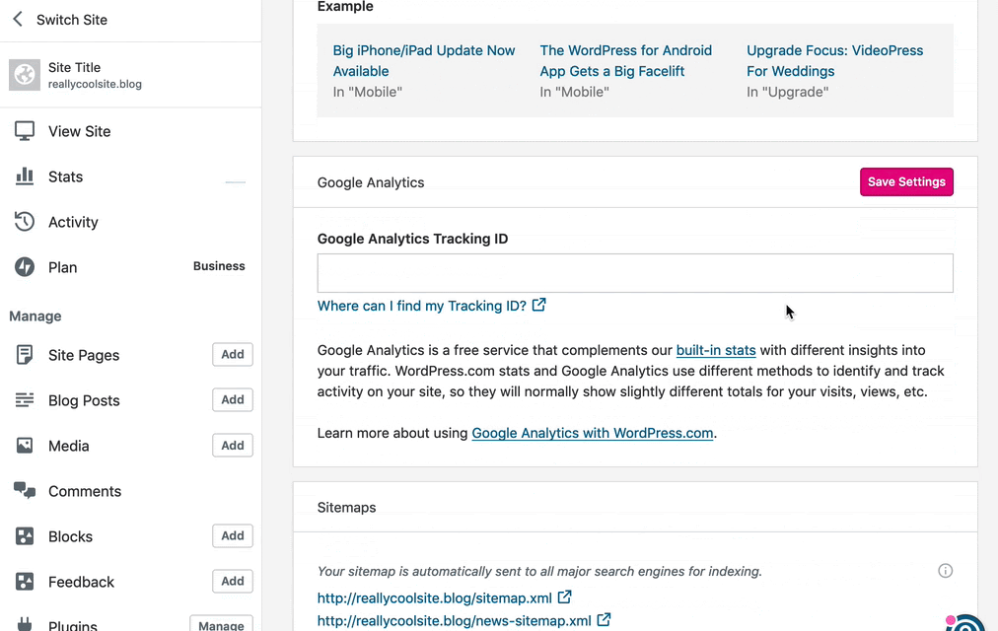Screen dimensions: 998x631
Task: Focus the Google Analytics Tracking ID field
Action: 635,273
